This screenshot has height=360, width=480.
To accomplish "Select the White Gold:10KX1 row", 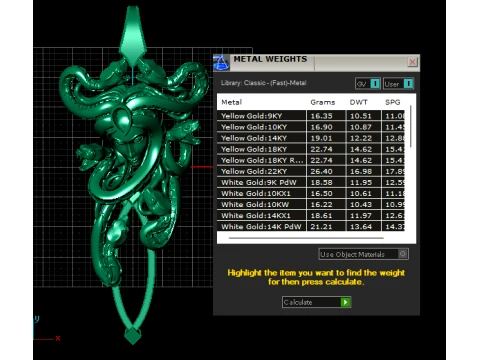I will tap(311, 193).
